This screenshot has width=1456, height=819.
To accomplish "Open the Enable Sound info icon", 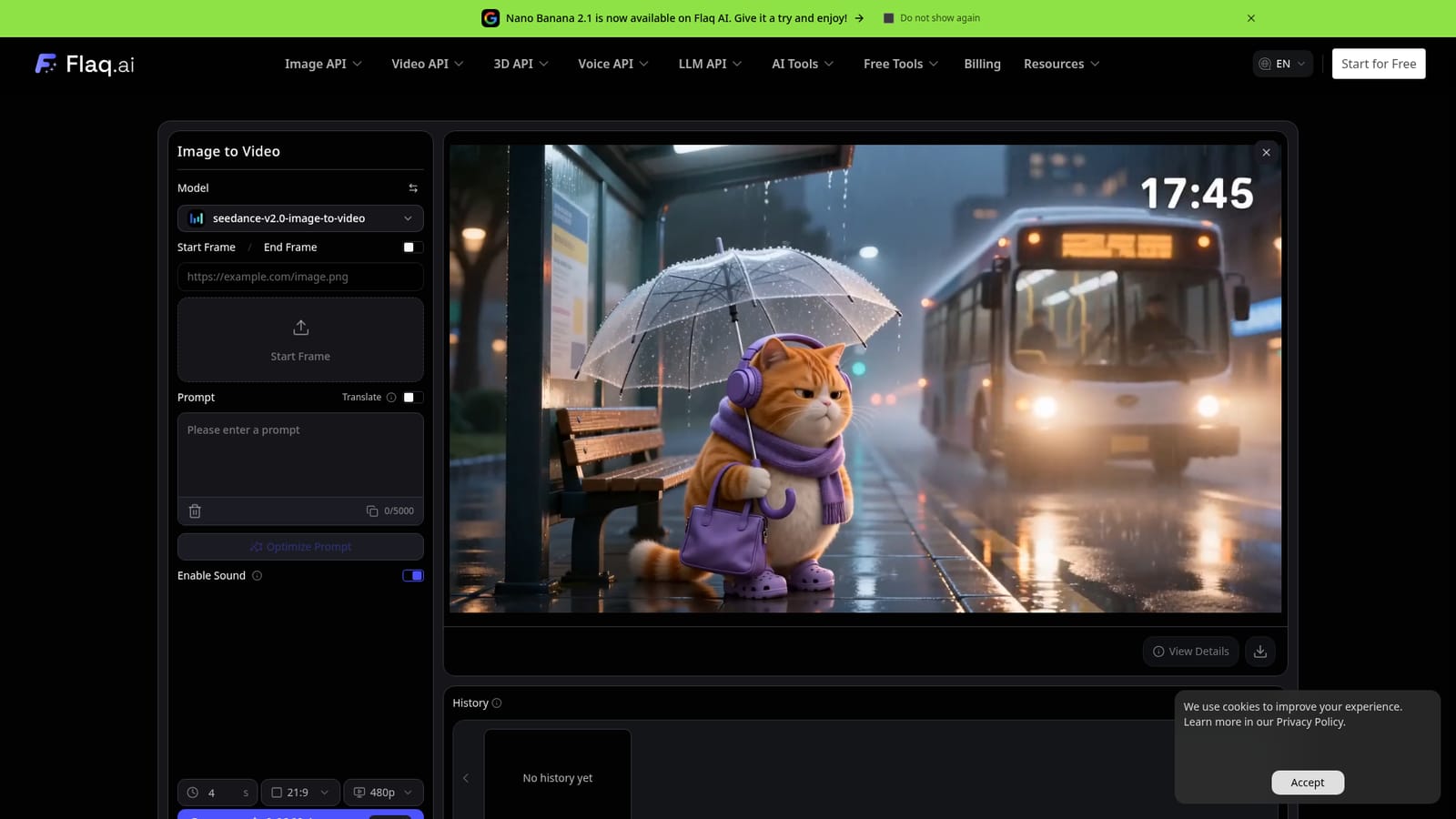I will (257, 576).
